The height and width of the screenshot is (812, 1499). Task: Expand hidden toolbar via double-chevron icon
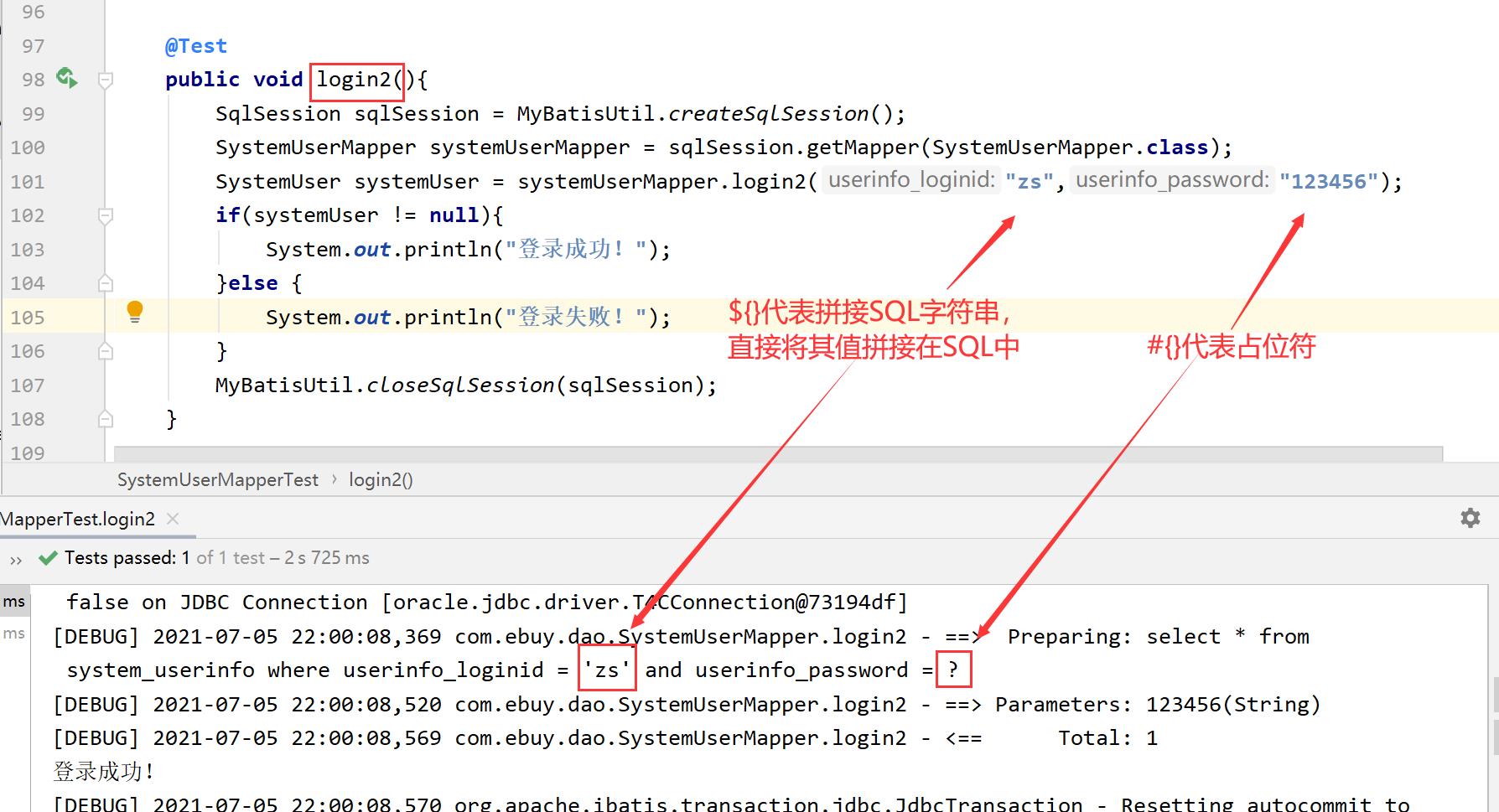16,559
